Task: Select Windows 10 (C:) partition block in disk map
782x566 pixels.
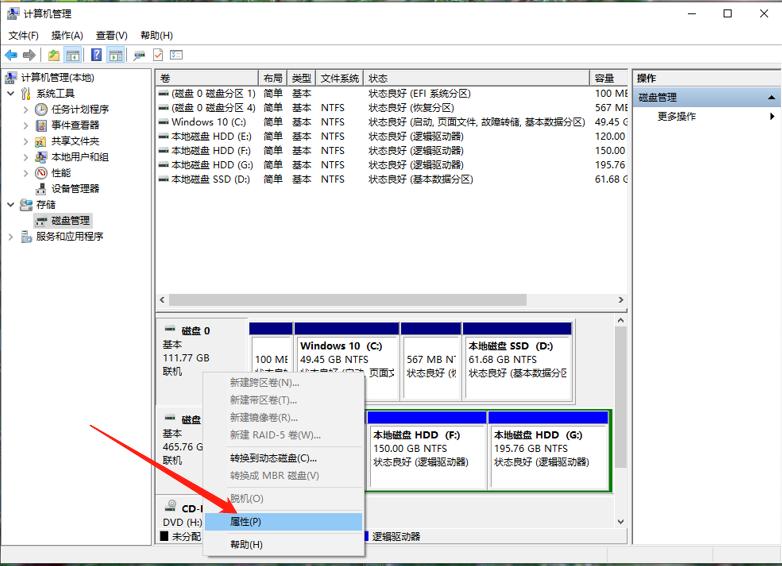Action: point(347,360)
